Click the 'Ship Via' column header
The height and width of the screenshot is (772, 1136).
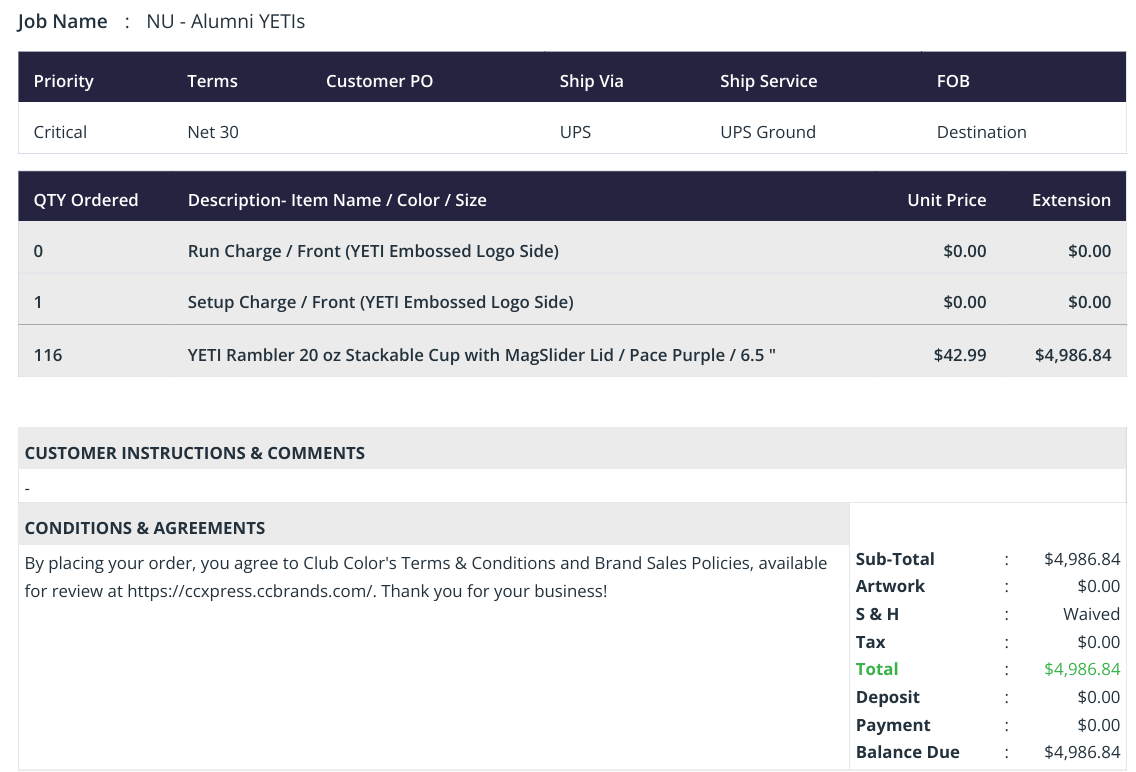coord(591,81)
